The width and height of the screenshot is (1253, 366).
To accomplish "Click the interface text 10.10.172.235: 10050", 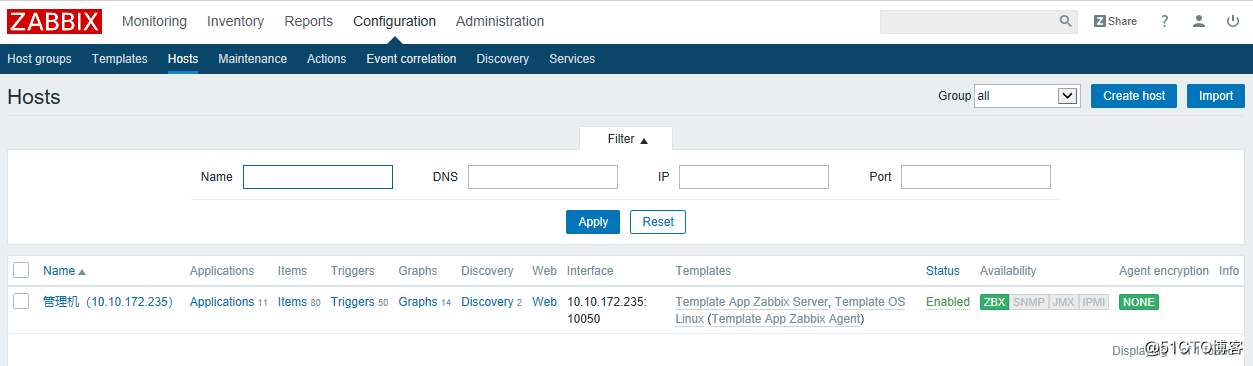I will point(607,310).
